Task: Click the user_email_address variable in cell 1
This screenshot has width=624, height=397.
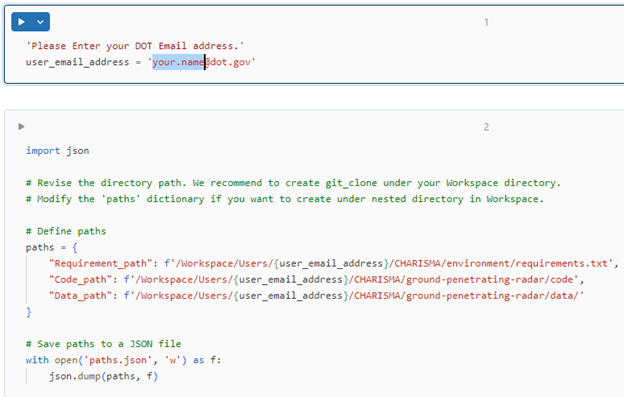Action: coord(78,62)
